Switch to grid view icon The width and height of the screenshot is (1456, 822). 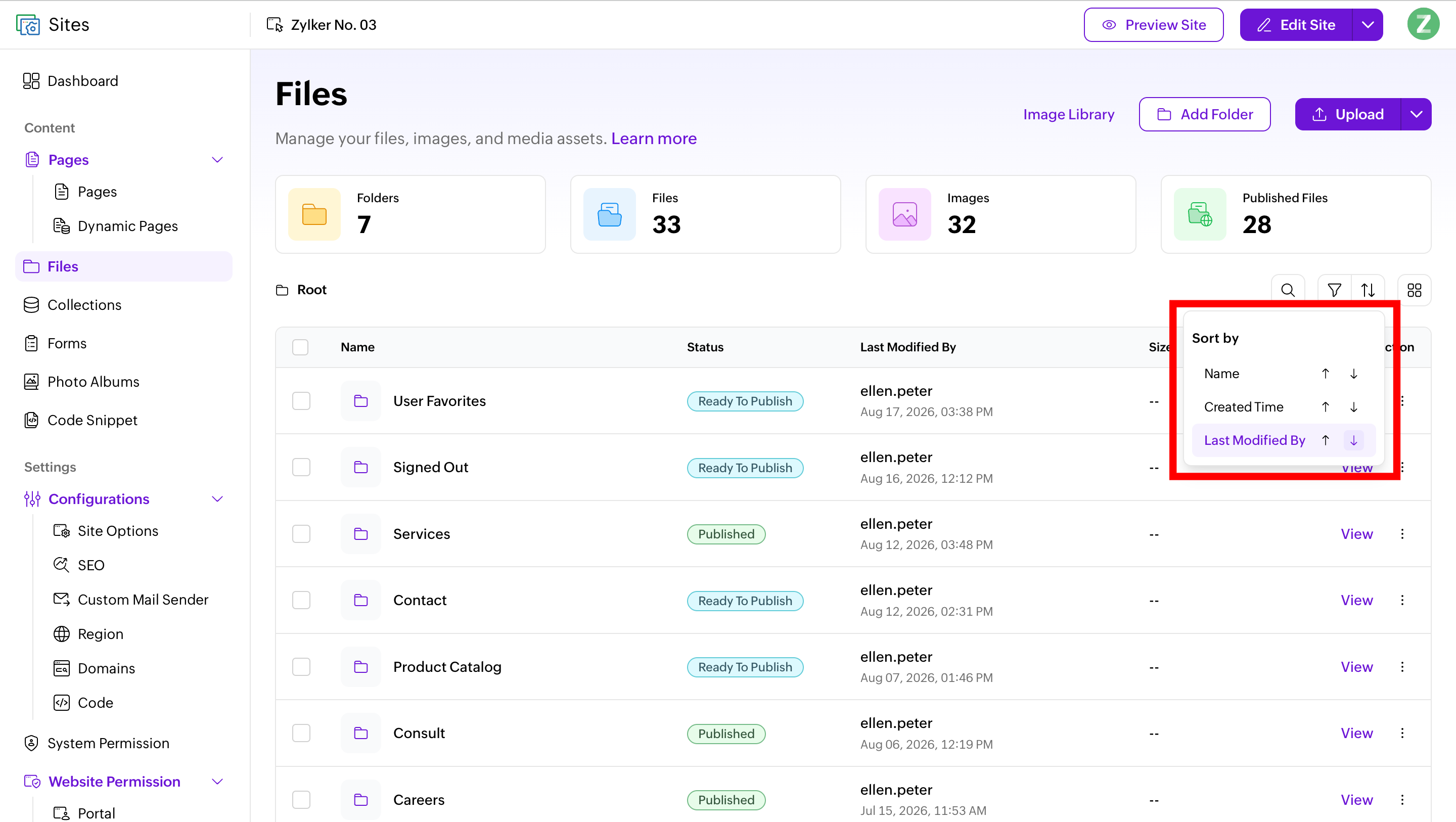pyautogui.click(x=1414, y=290)
